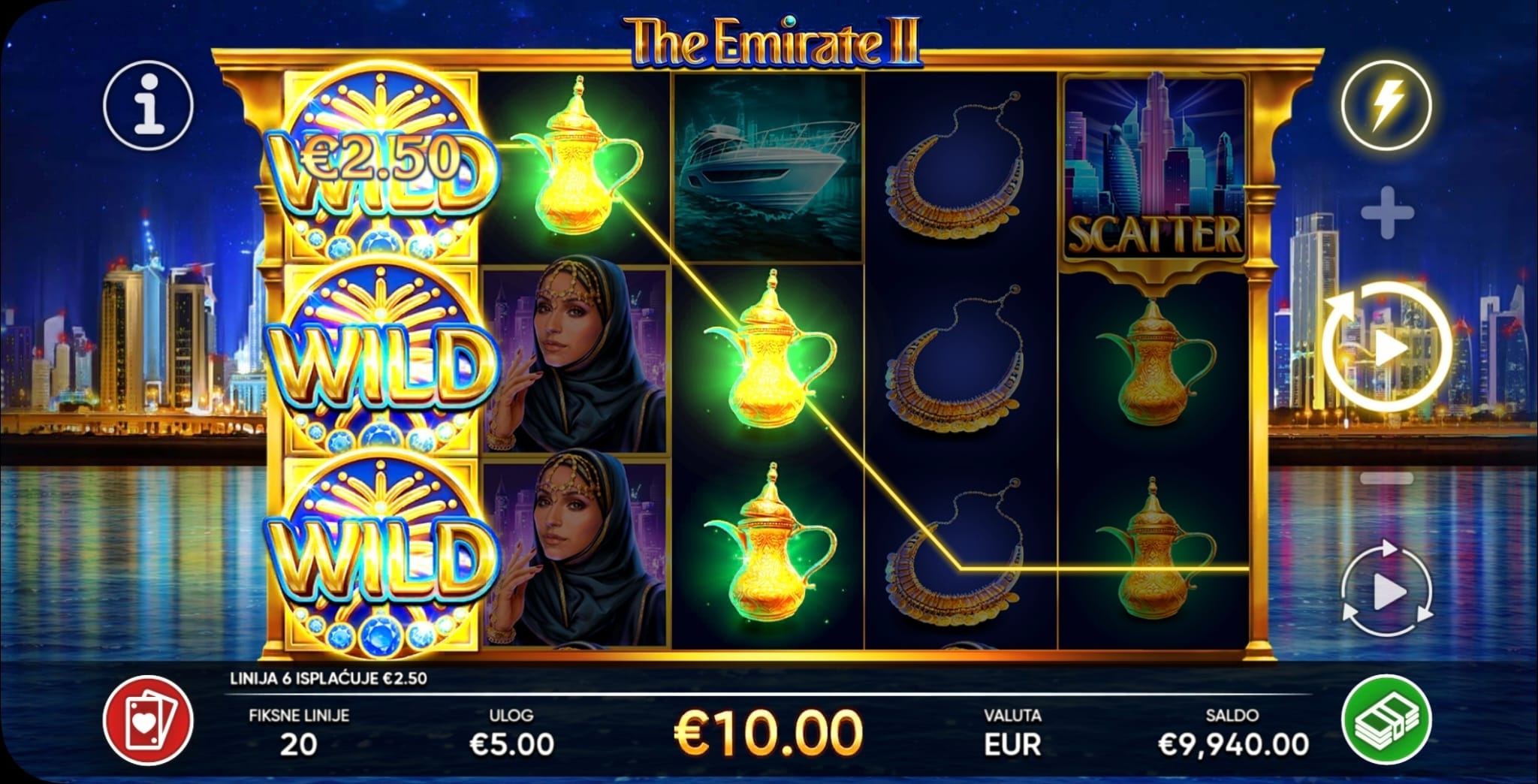Decrease bet with the minus button

pyautogui.click(x=1387, y=478)
